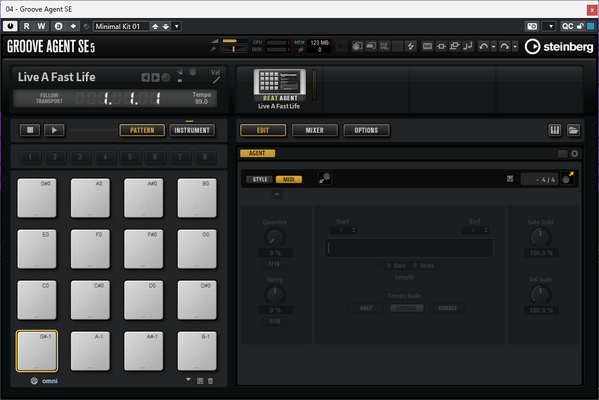Enable Read automation (R) button

coord(26,26)
